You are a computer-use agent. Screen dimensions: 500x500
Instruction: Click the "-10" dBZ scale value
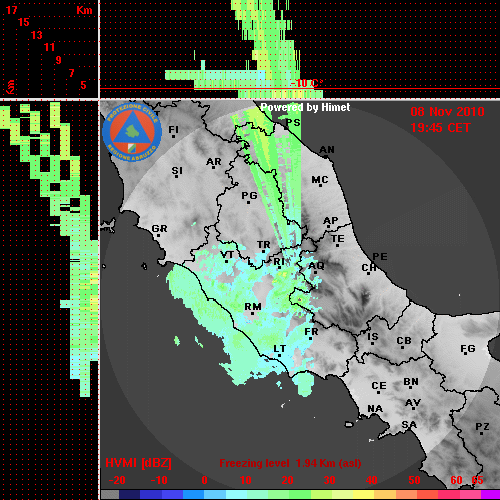tap(159, 480)
